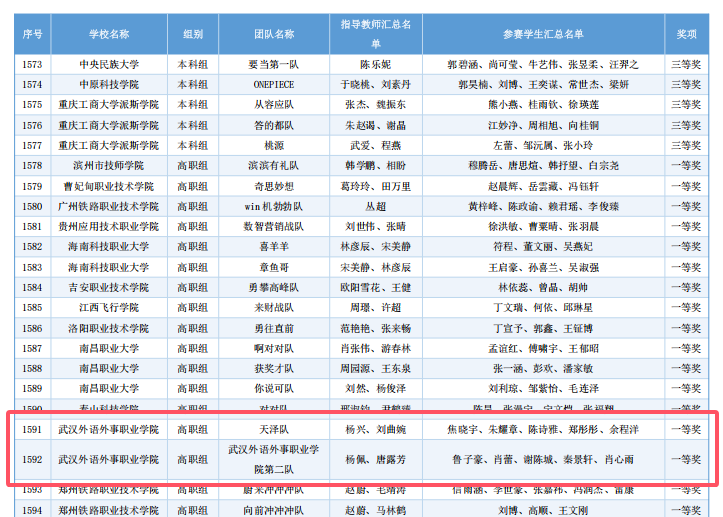Click the 团队名称 column header
Viewport: 723px width, 517px height.
[274, 34]
